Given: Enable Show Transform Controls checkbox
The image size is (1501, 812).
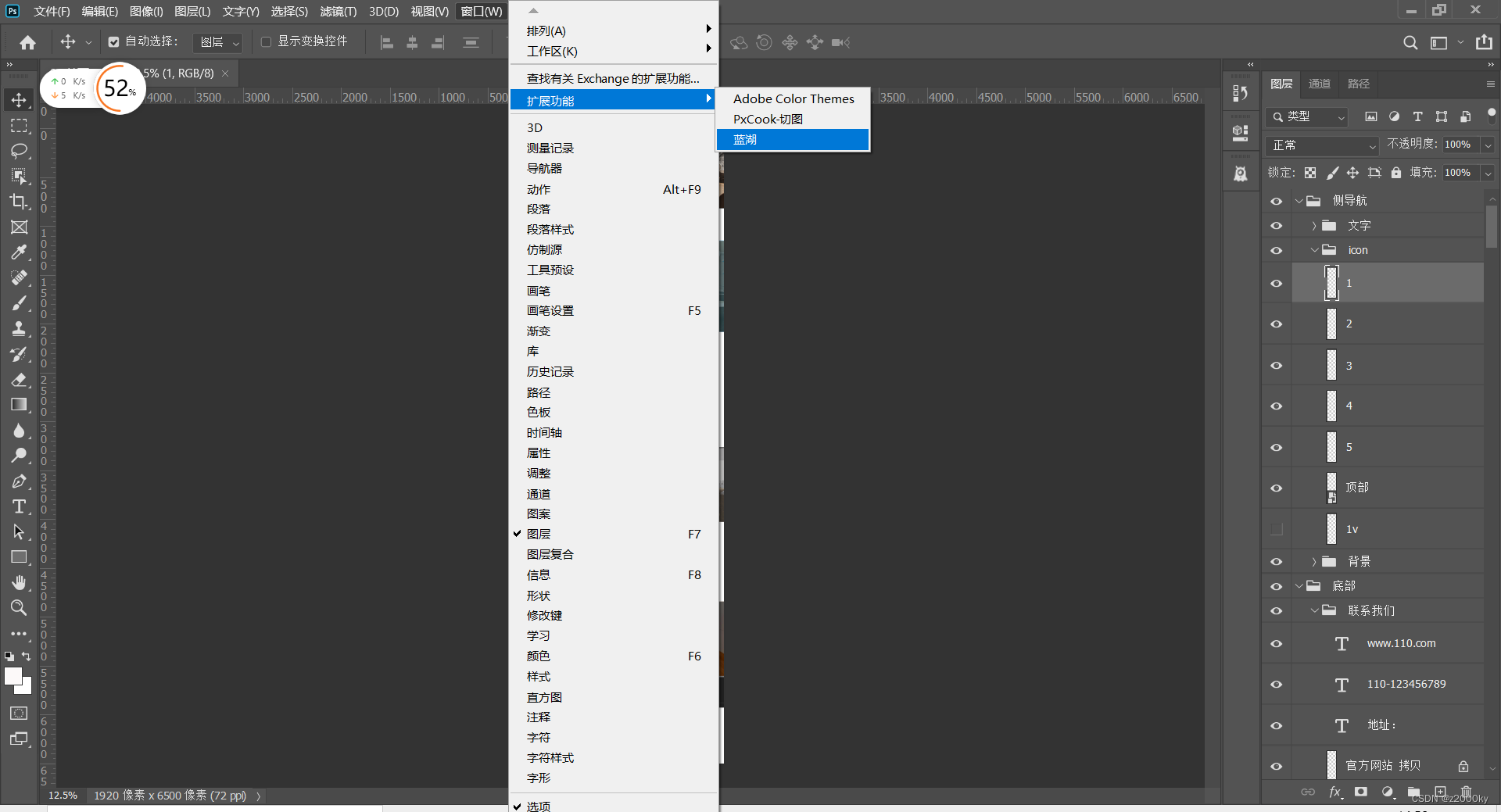Looking at the screenshot, I should coord(266,42).
